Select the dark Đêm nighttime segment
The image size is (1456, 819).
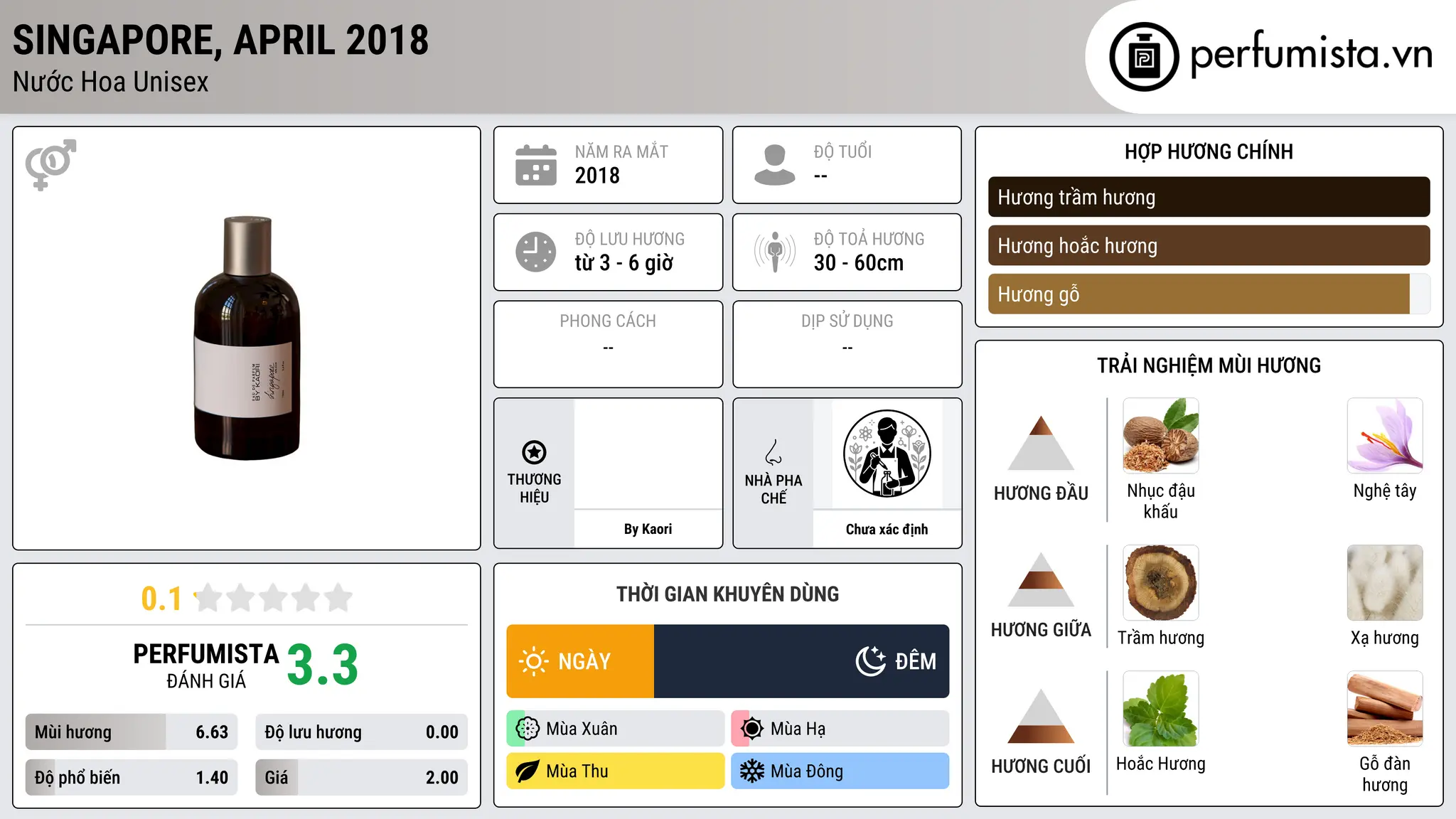click(x=801, y=661)
